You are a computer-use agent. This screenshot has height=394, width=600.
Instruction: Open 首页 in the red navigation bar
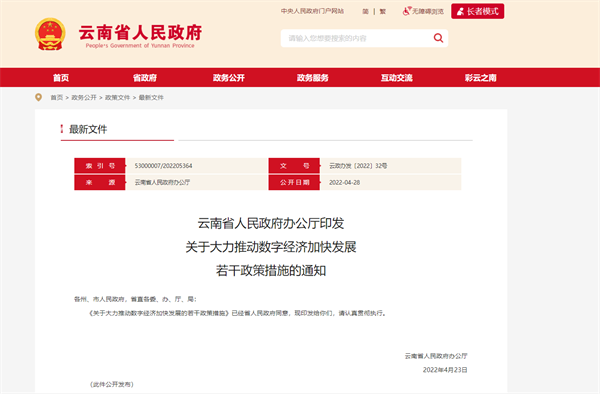[61, 78]
